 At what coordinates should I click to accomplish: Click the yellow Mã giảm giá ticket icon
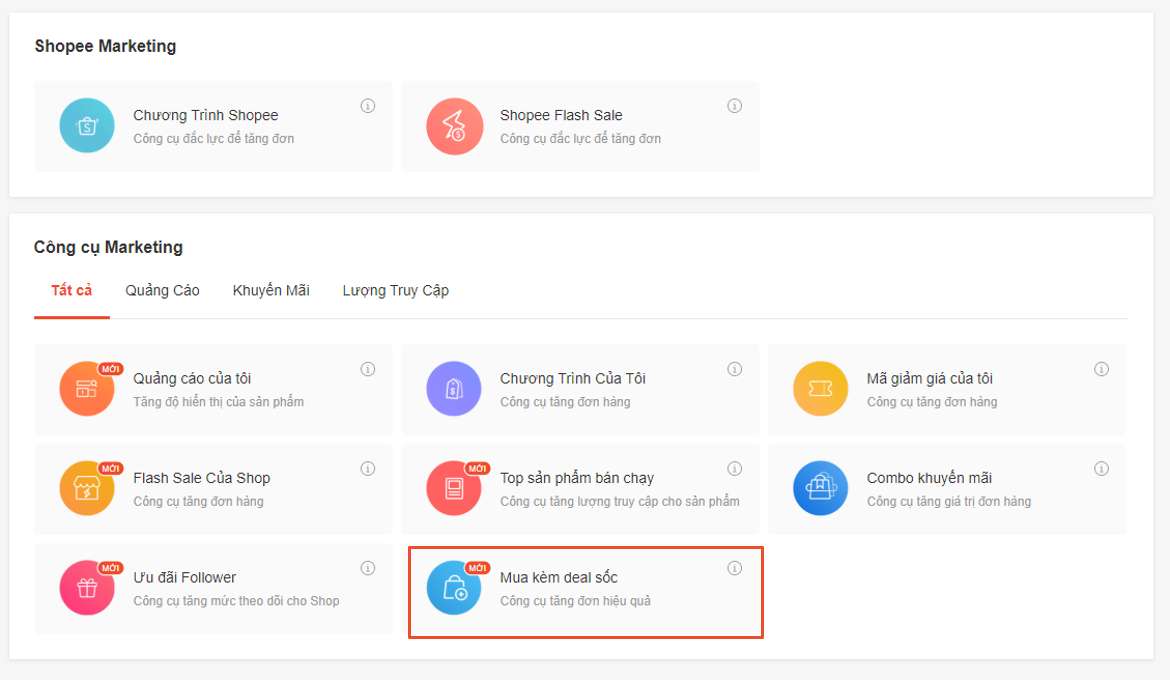(x=820, y=389)
